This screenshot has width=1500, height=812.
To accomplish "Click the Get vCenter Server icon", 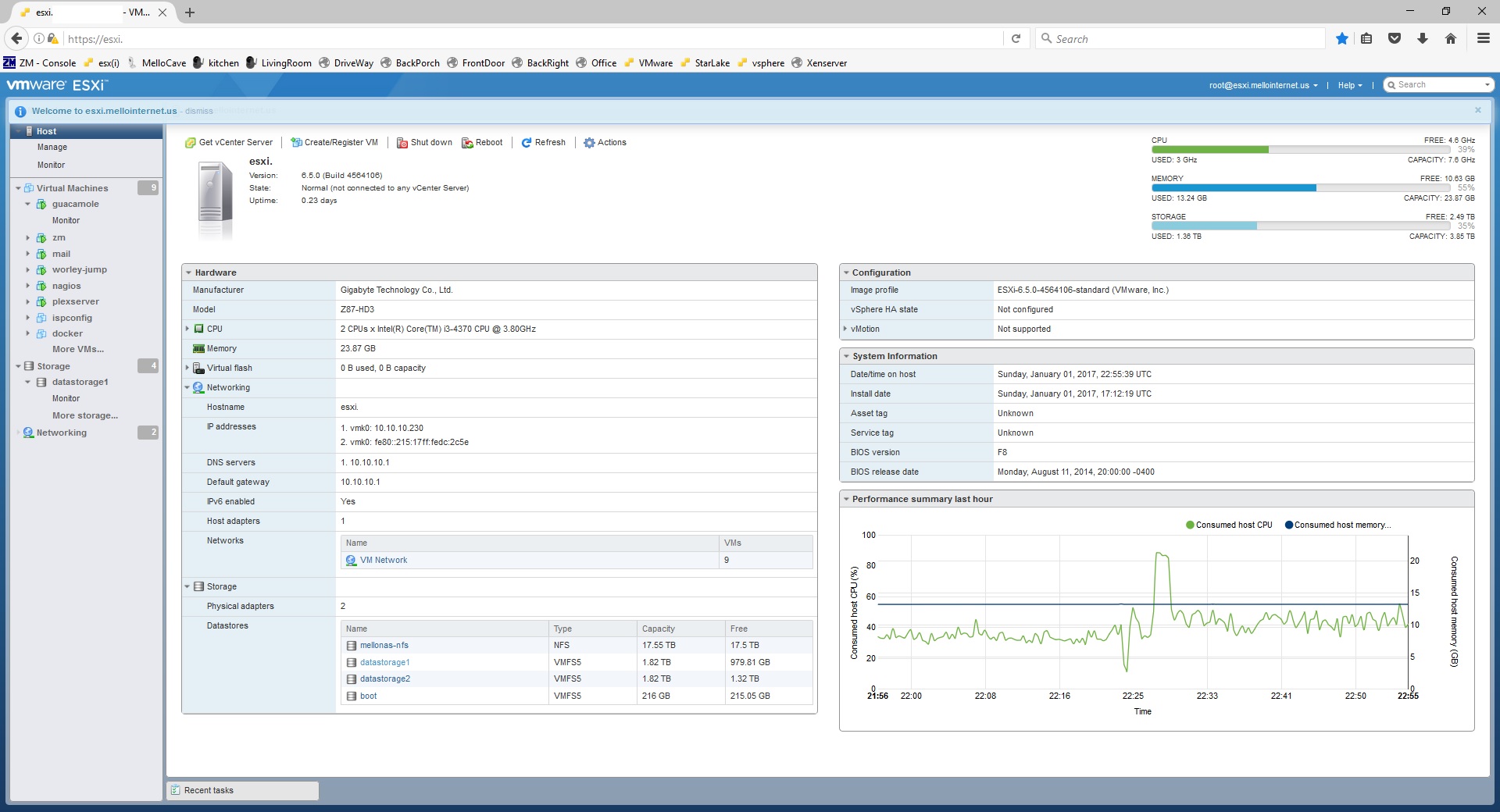I will pyautogui.click(x=190, y=143).
